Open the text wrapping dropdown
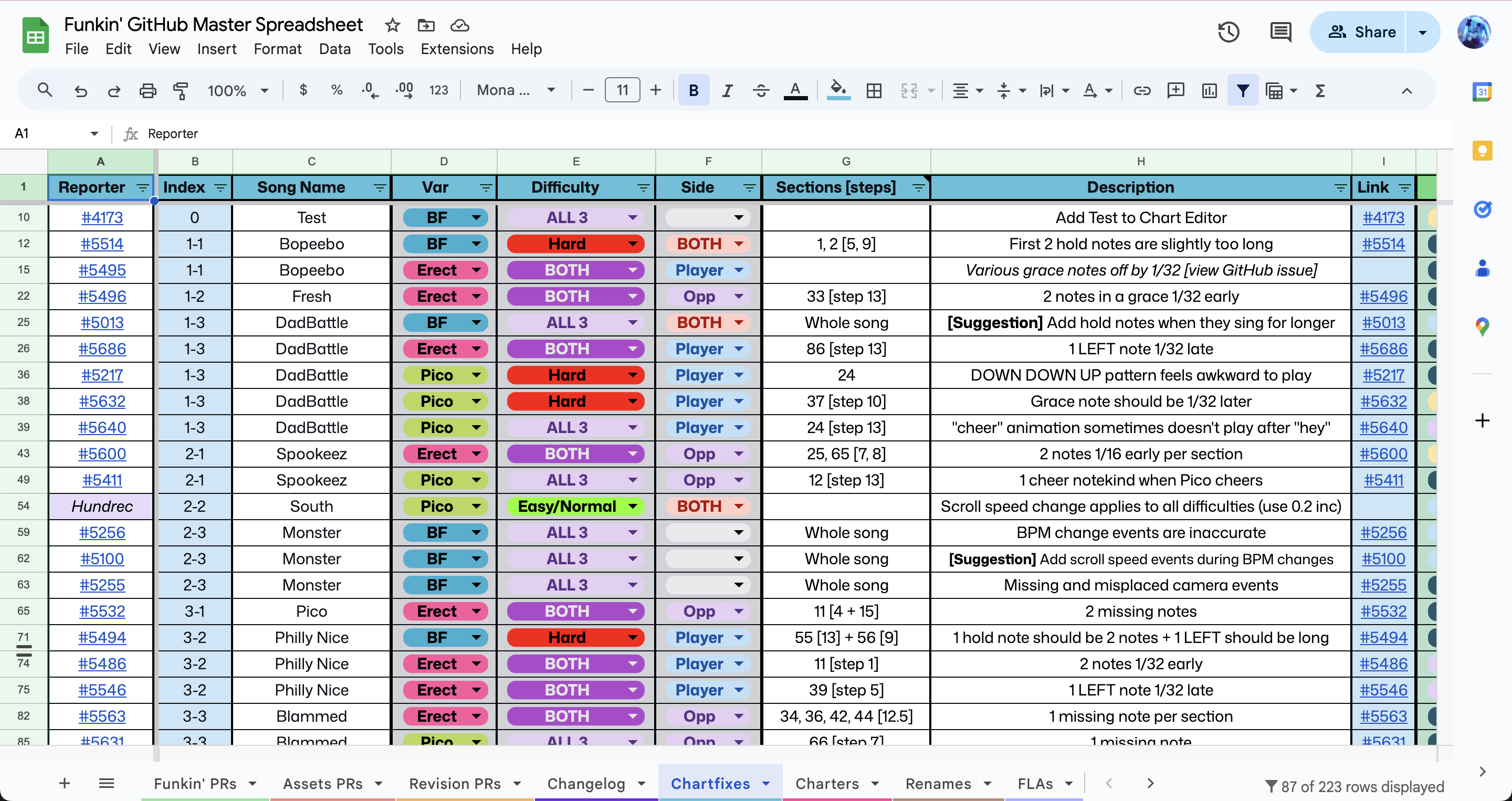Viewport: 1512px width, 801px height. click(x=1054, y=90)
